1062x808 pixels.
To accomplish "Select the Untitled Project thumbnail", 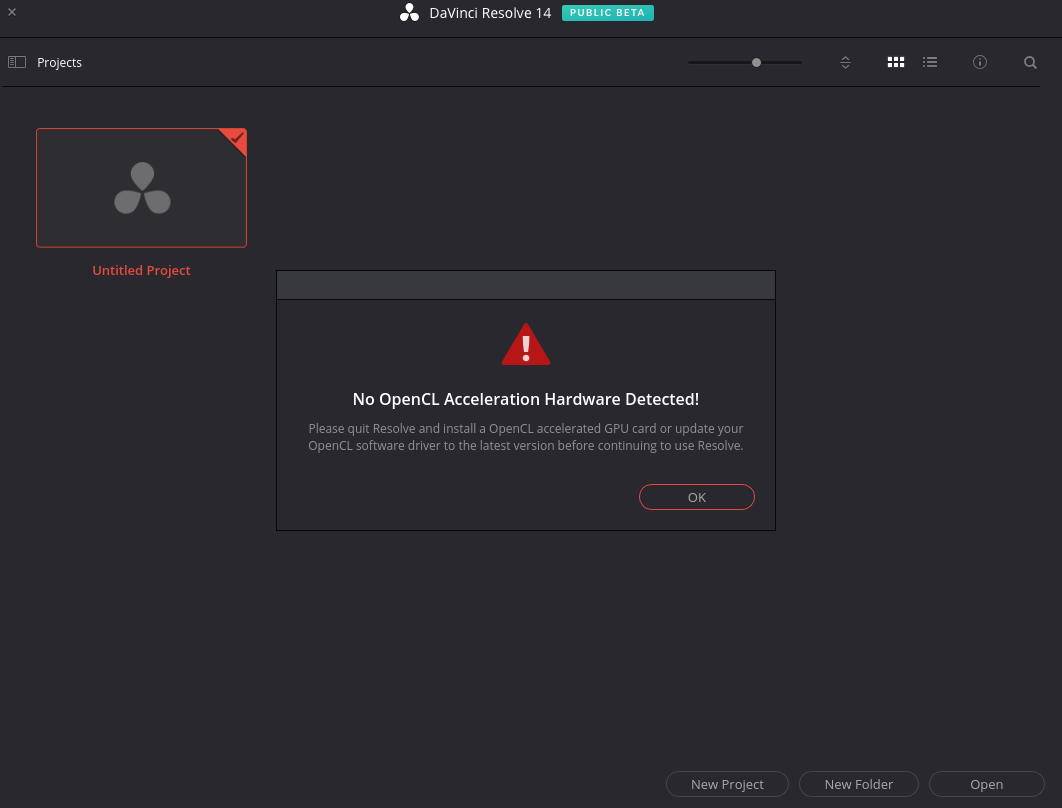I will [x=142, y=188].
